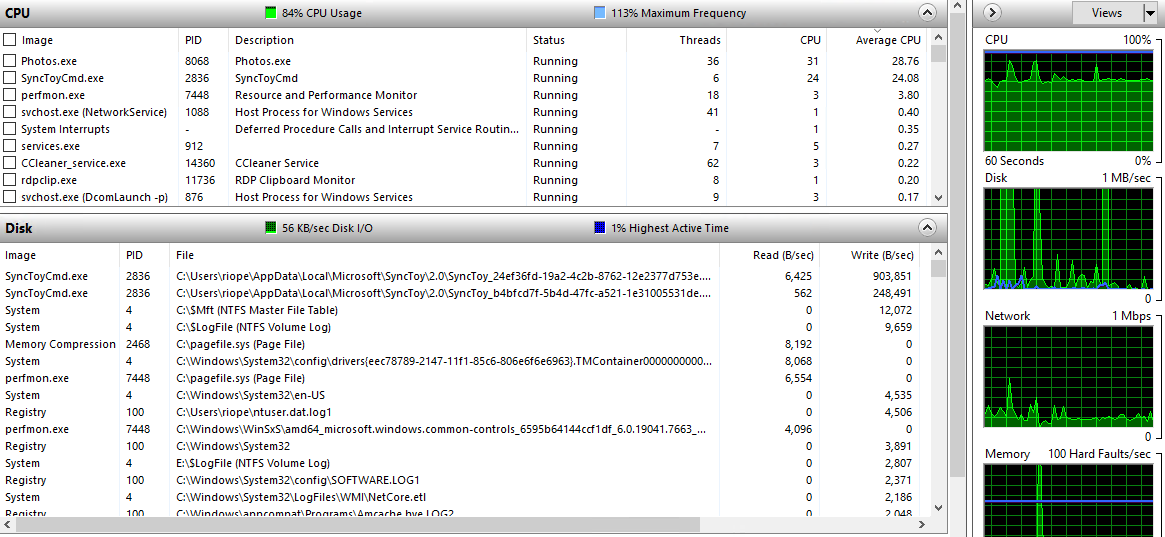The image size is (1165, 537).
Task: Click the blue Highest Active Time square
Action: tap(600, 228)
